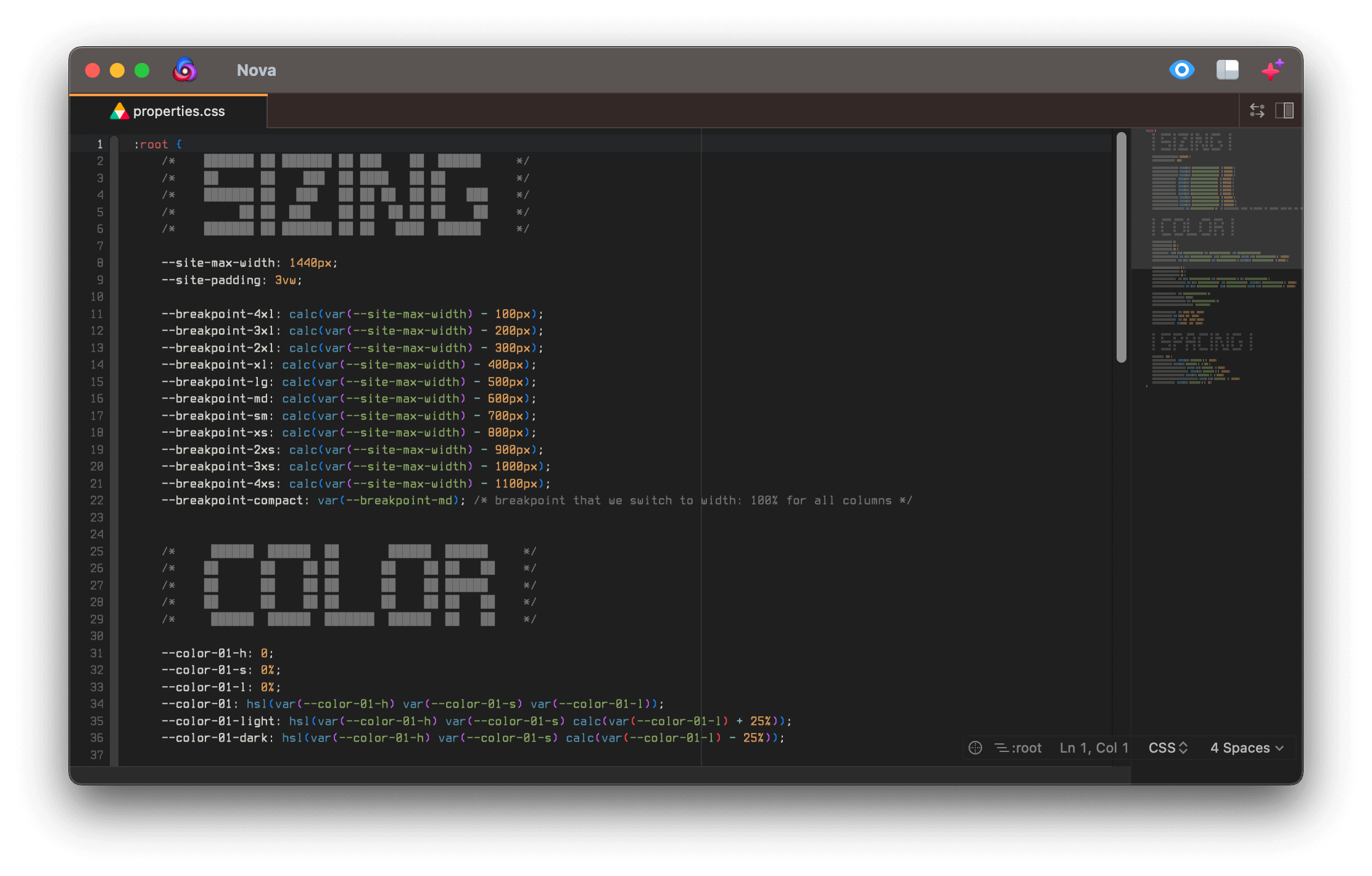Click the green zoom window button
The height and width of the screenshot is (876, 1372).
pyautogui.click(x=142, y=70)
